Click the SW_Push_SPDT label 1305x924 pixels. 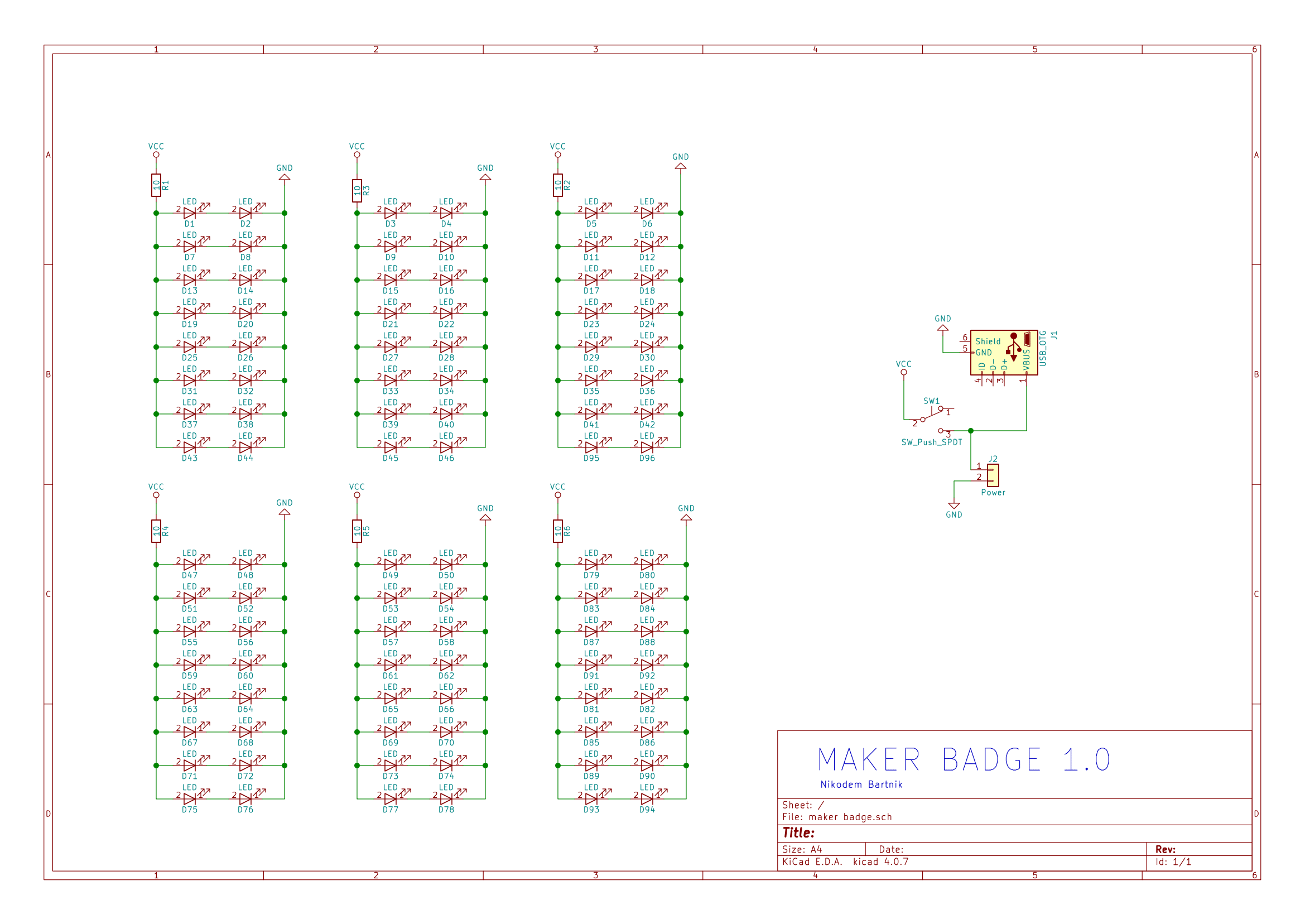click(932, 442)
